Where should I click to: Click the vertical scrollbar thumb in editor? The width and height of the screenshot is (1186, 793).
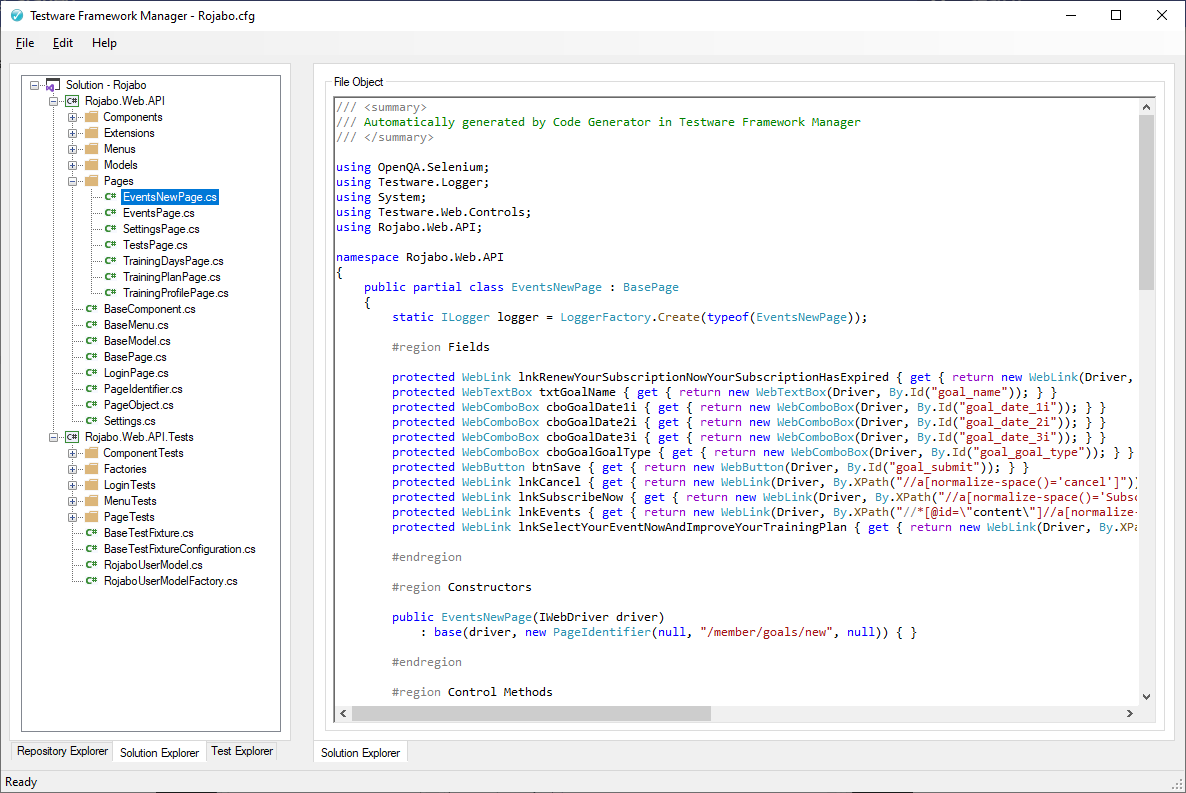pos(1146,202)
